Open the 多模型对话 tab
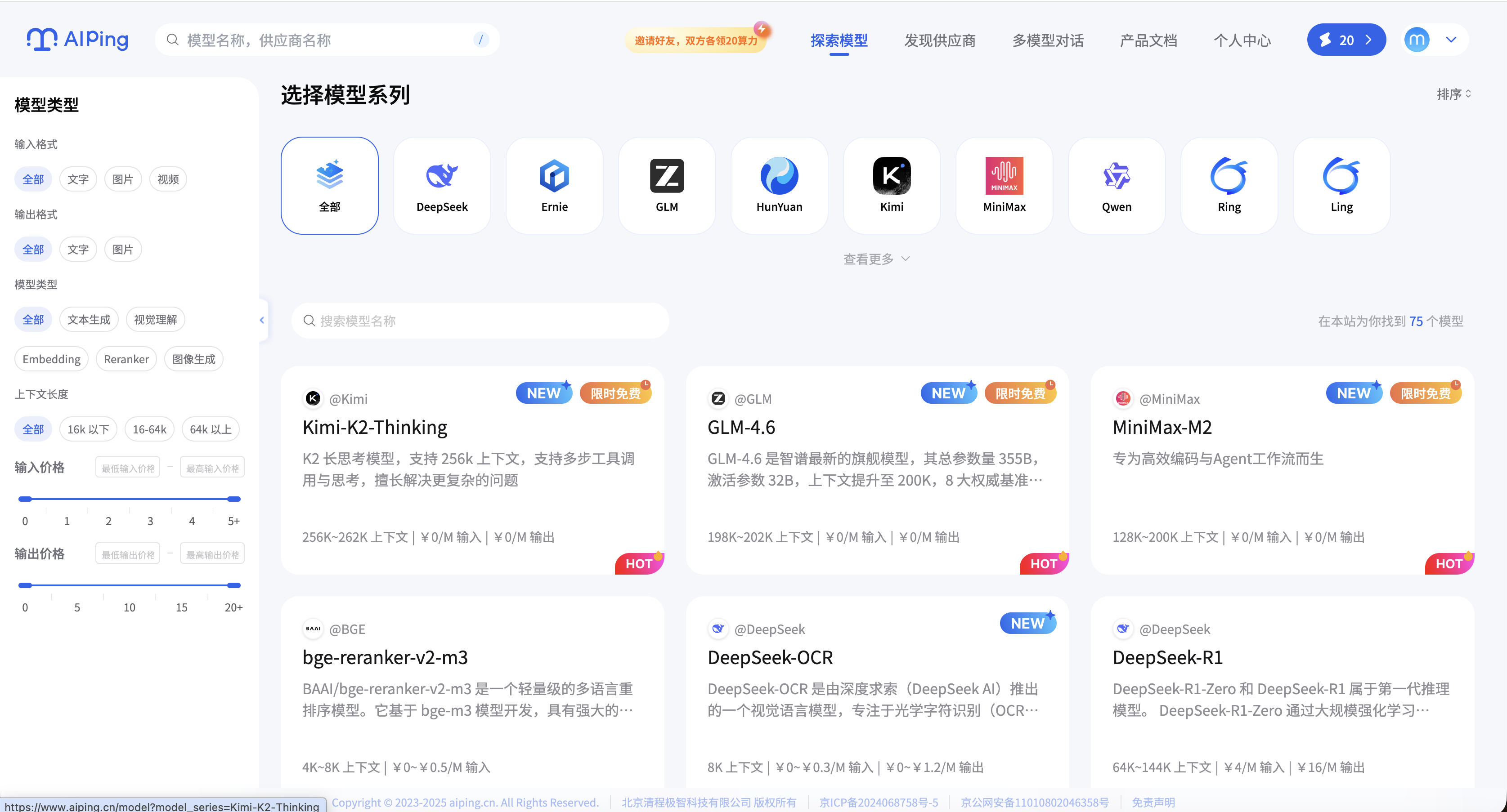The image size is (1507, 812). [x=1048, y=40]
